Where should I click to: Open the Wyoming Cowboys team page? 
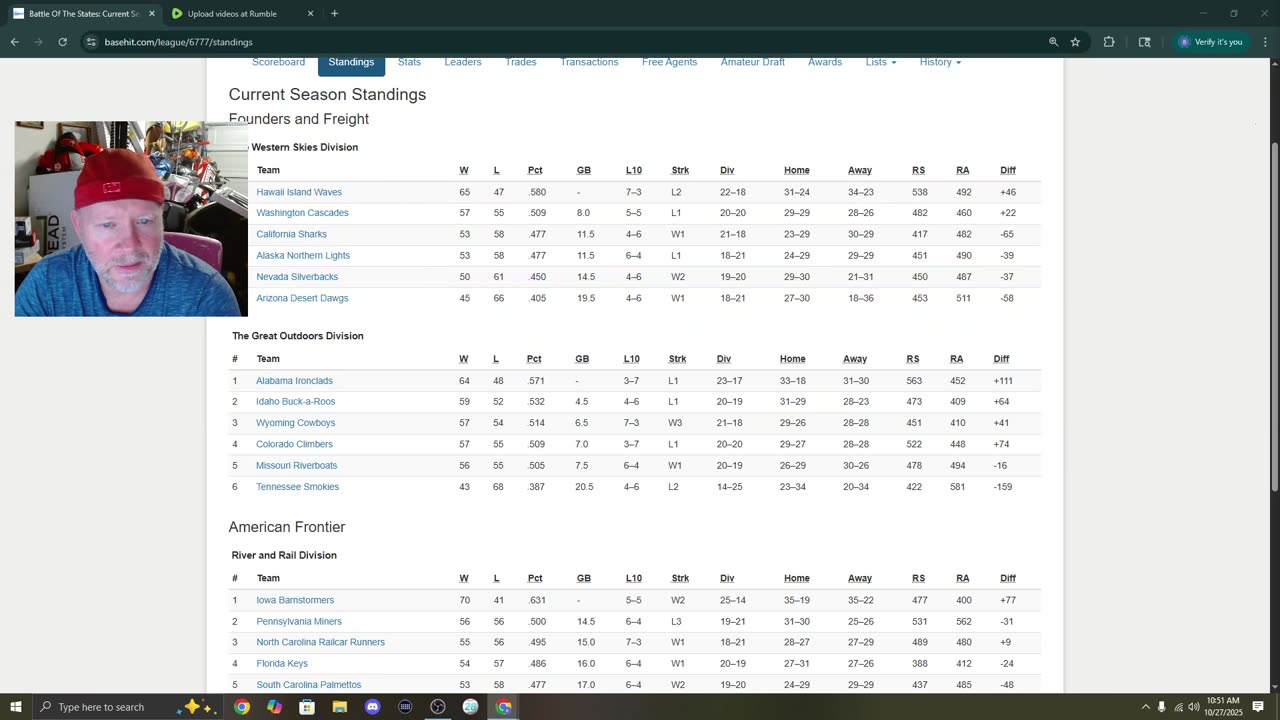click(x=295, y=423)
